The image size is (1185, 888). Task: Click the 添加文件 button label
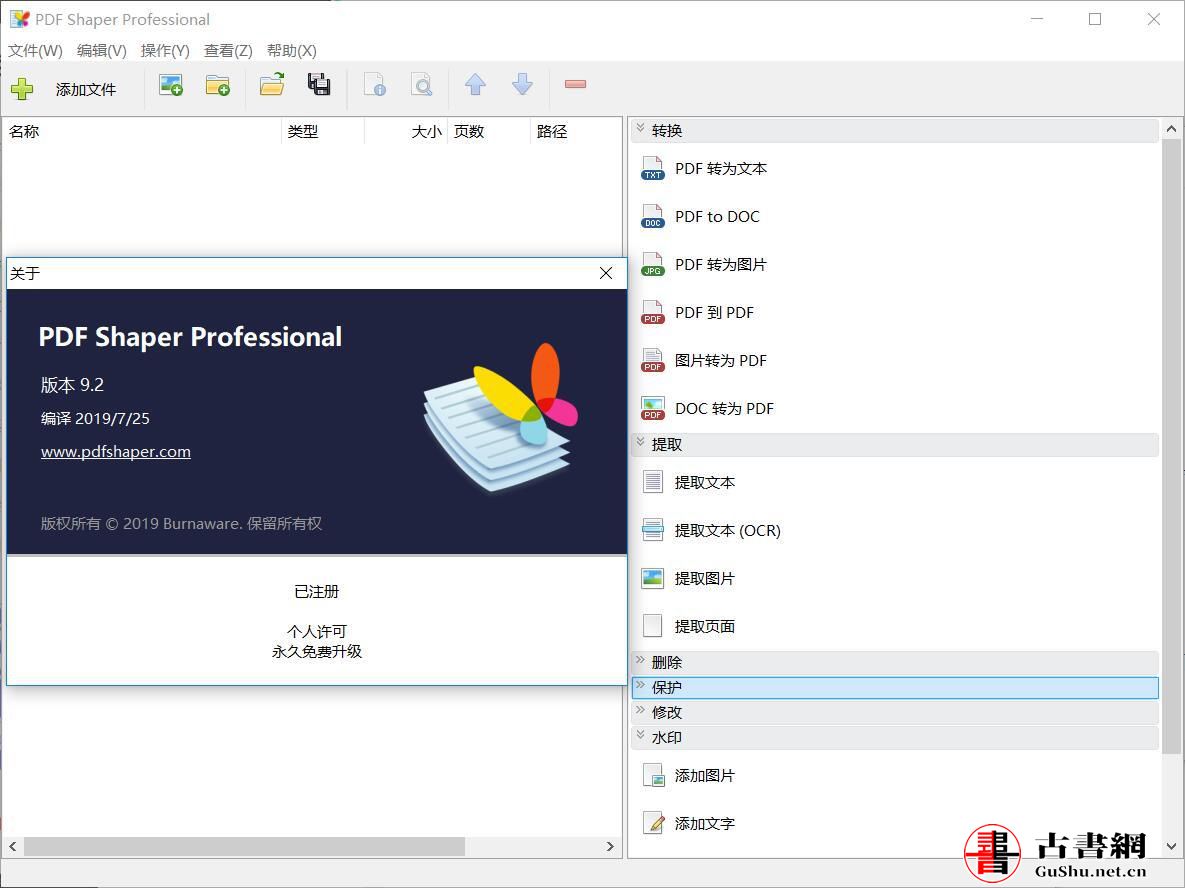tap(86, 89)
